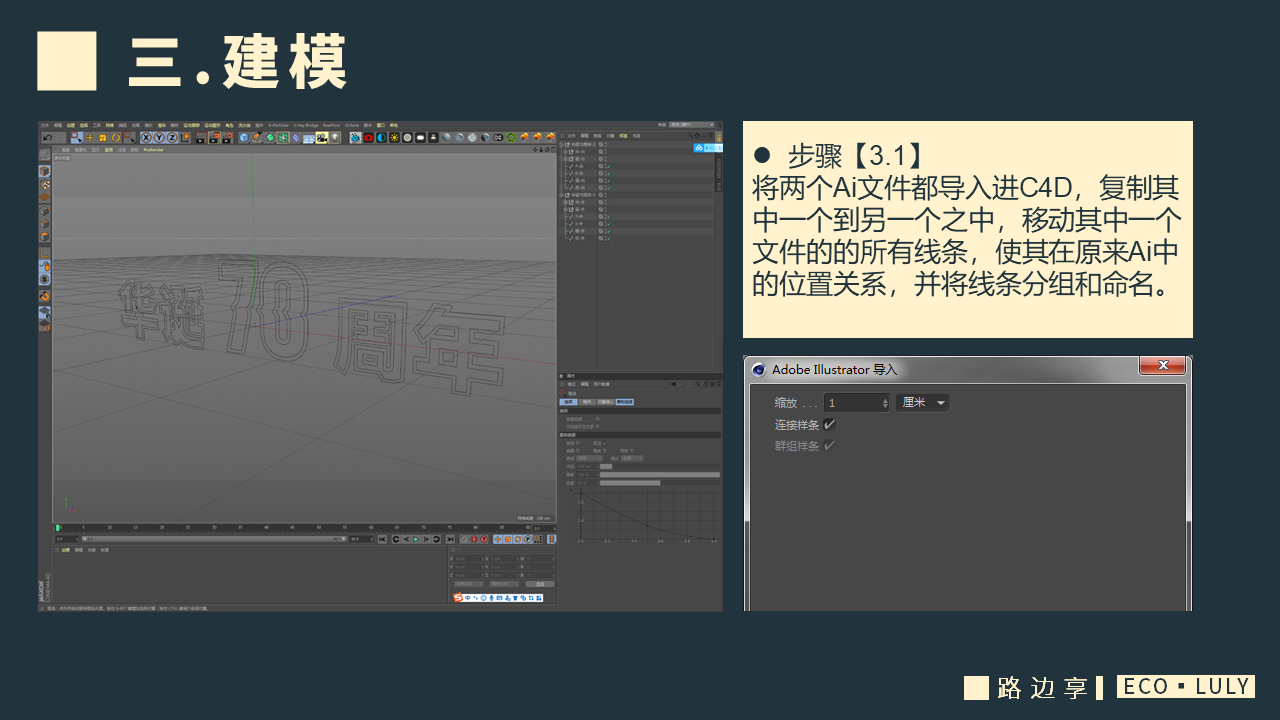This screenshot has height=720, width=1280.
Task: Toggle the X axis lock
Action: point(146,138)
